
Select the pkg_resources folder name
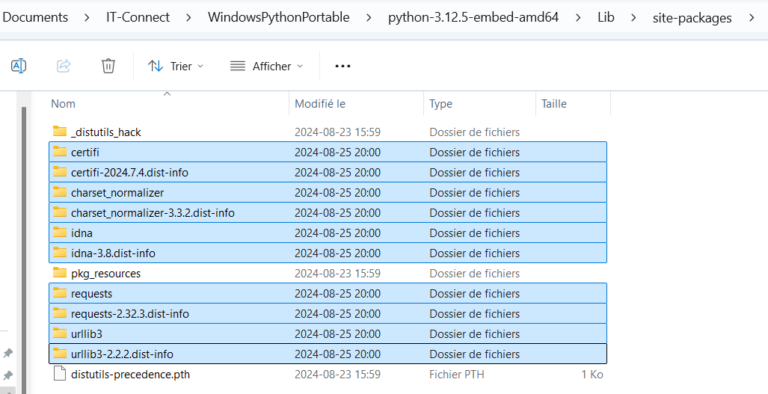(x=105, y=273)
